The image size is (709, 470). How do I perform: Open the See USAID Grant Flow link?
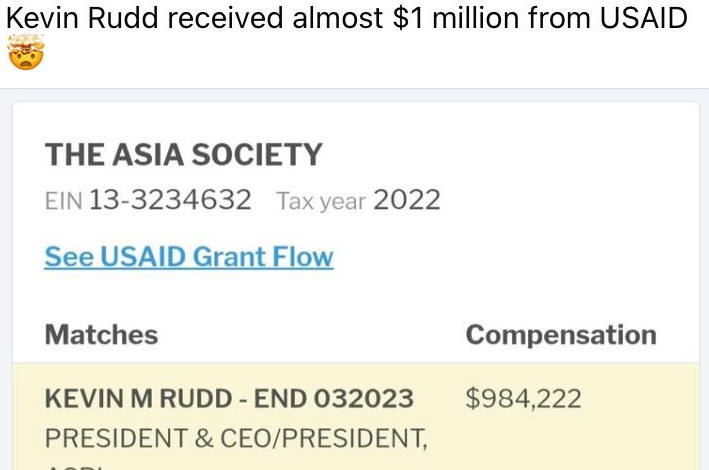coord(188,257)
